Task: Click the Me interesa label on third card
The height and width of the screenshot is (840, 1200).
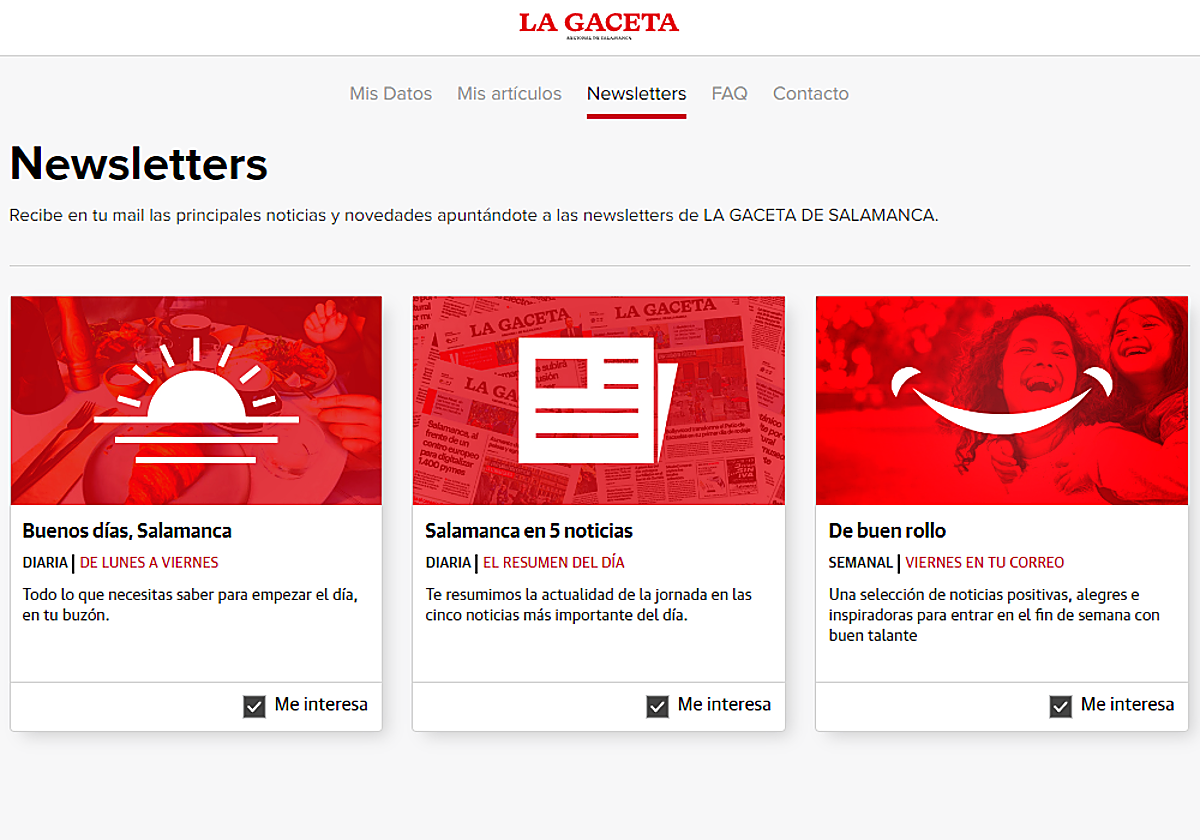Action: coord(1127,705)
